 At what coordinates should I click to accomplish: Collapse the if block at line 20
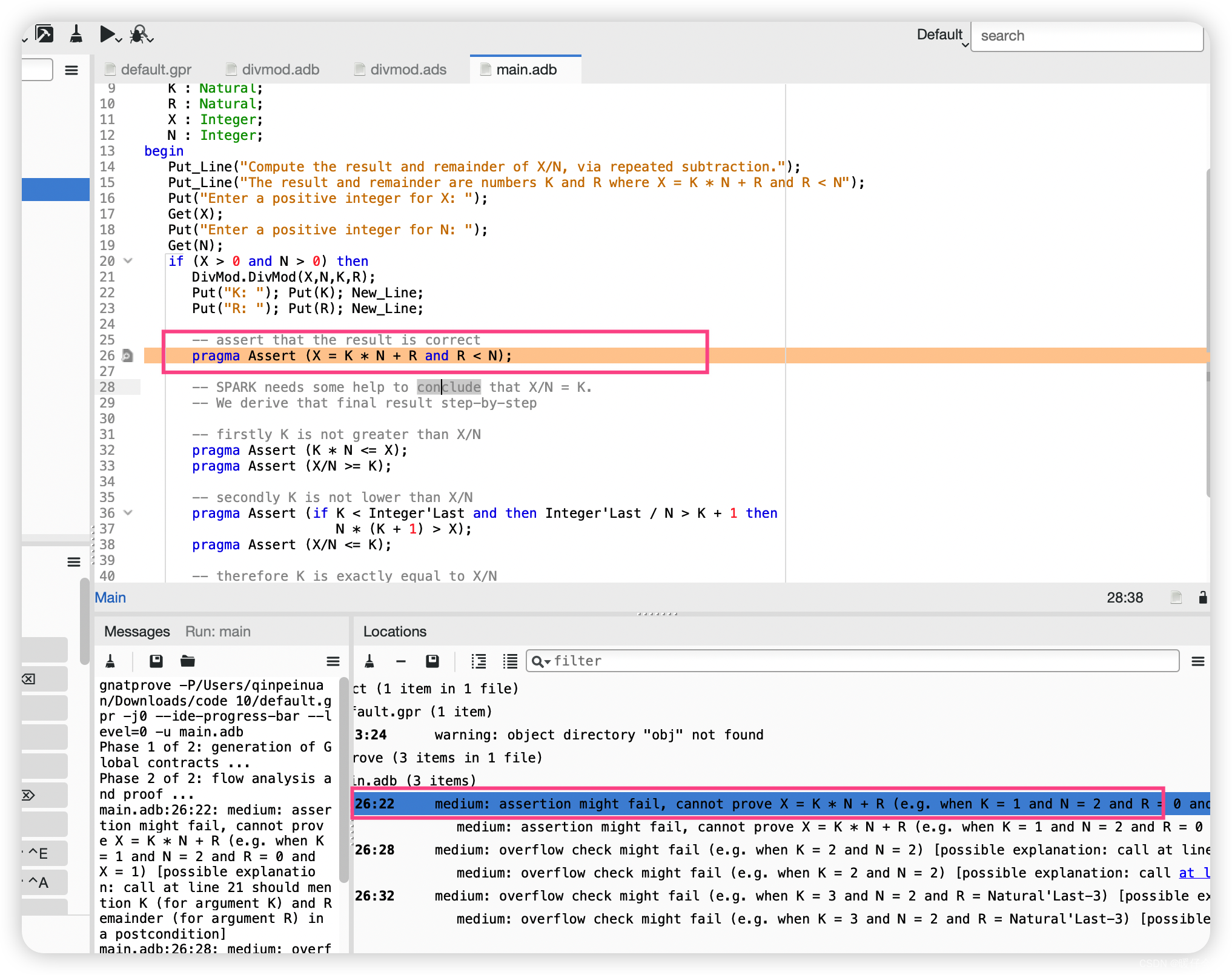point(128,261)
